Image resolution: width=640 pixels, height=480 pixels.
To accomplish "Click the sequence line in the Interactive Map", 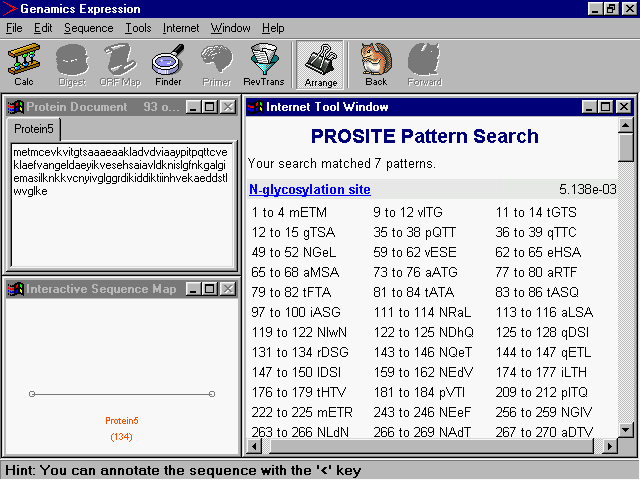I will point(122,394).
